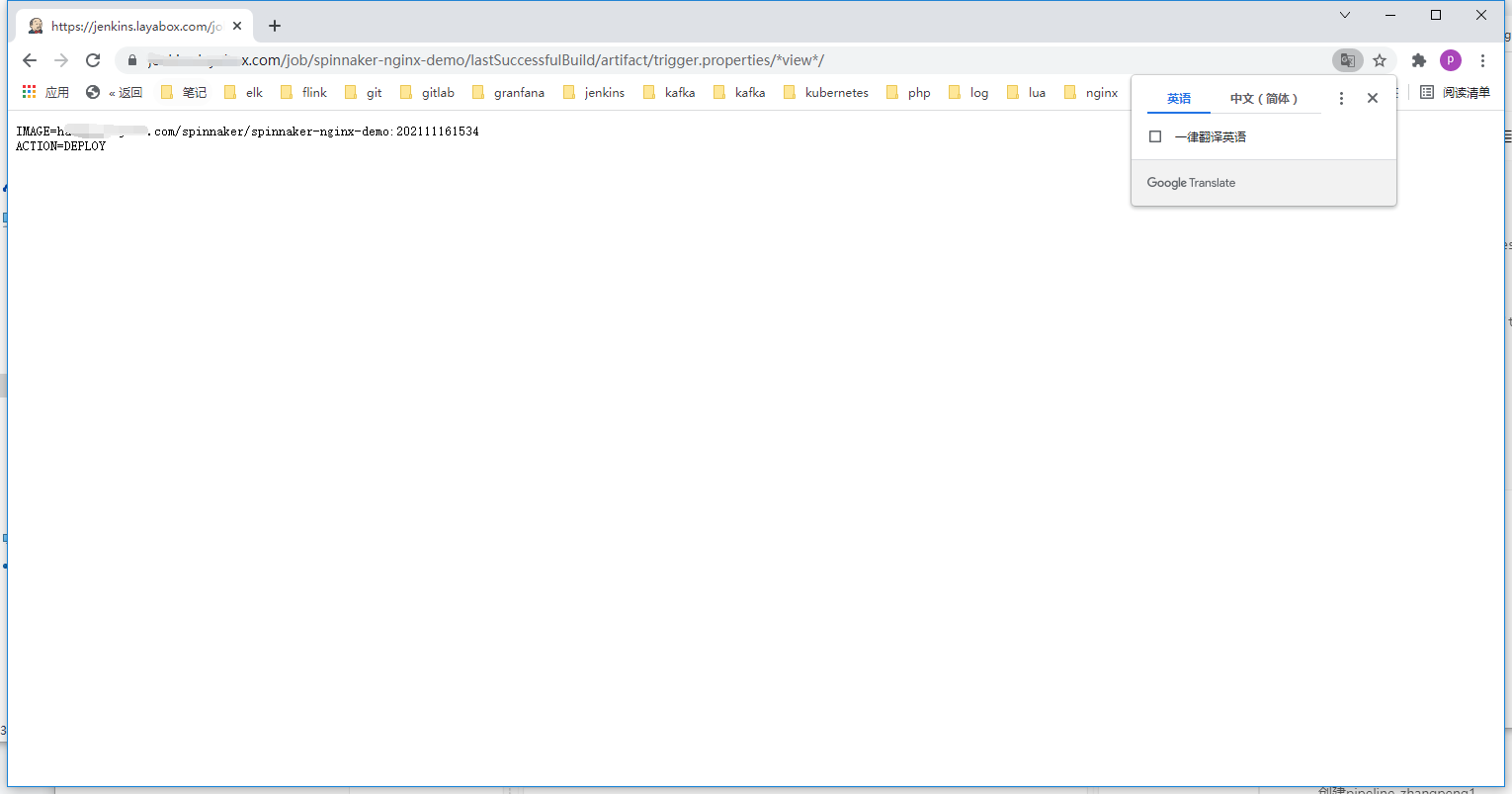
Task: Click the Google Translate logo text
Action: coord(1191,183)
